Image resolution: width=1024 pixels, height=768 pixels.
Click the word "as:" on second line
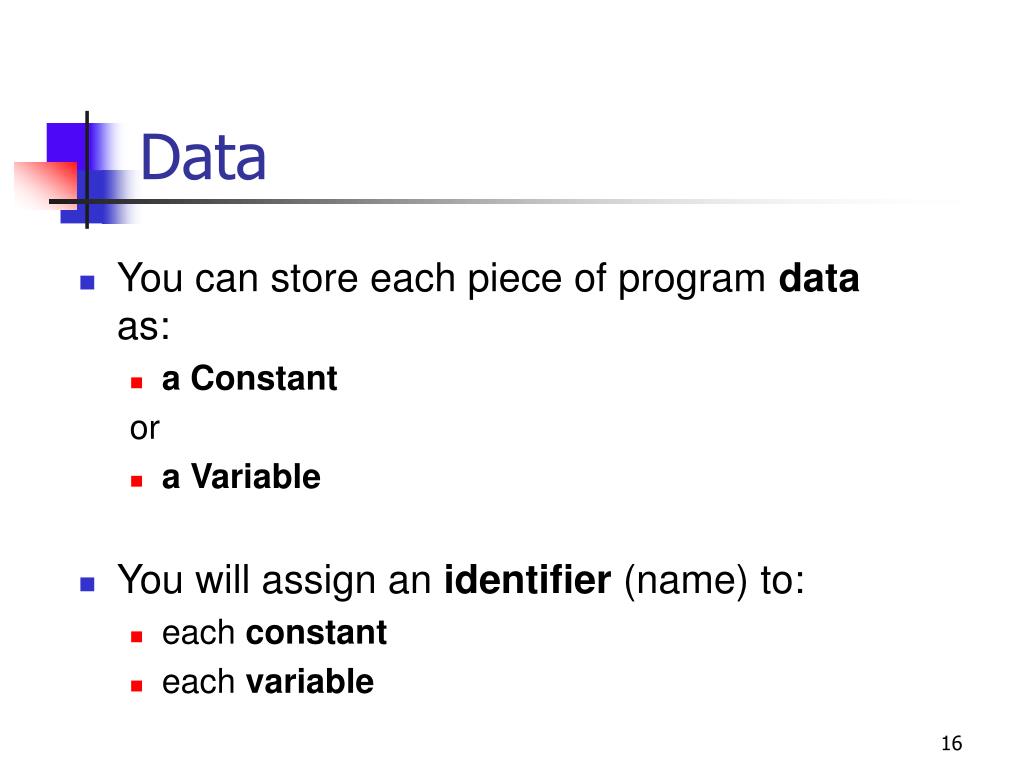(144, 327)
